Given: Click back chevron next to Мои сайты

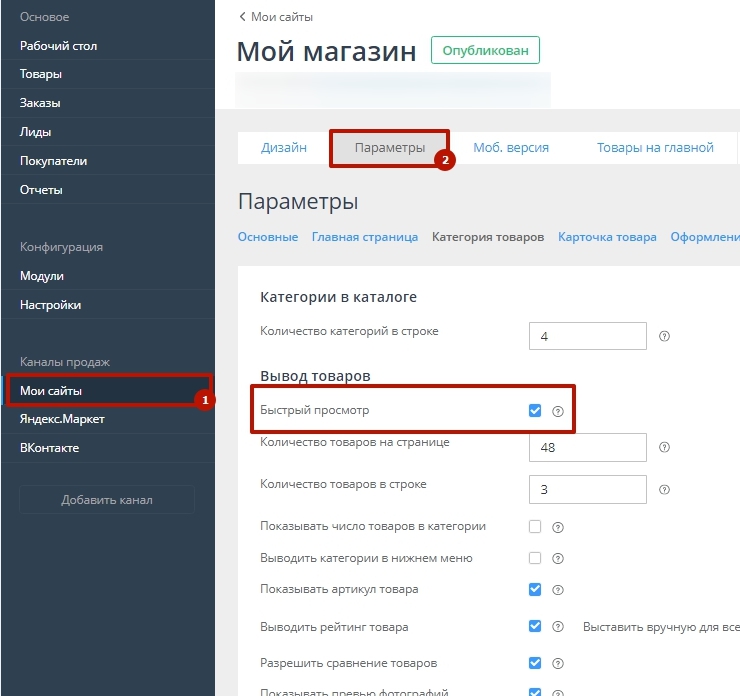Looking at the screenshot, I should [x=242, y=17].
